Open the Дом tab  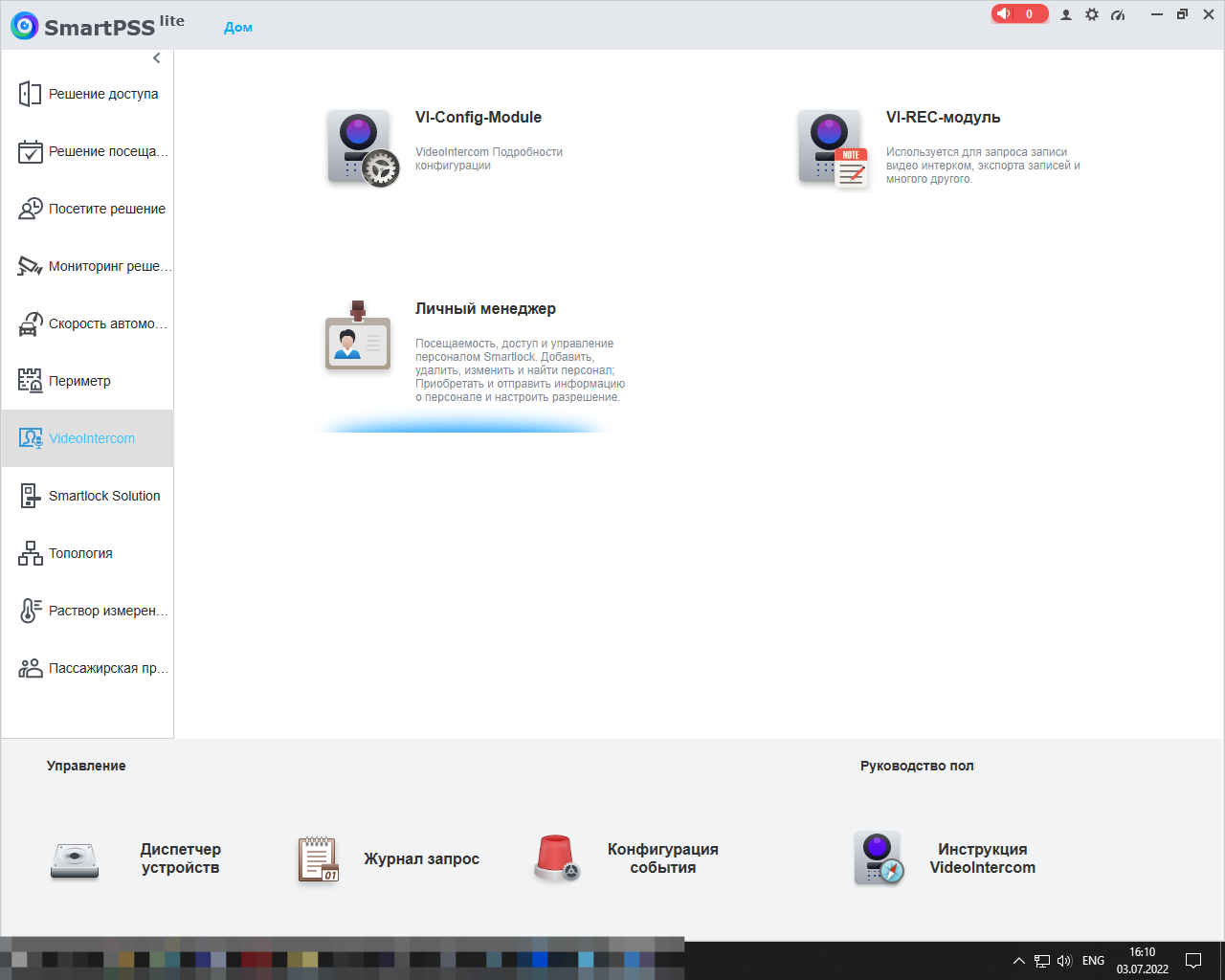[238, 27]
